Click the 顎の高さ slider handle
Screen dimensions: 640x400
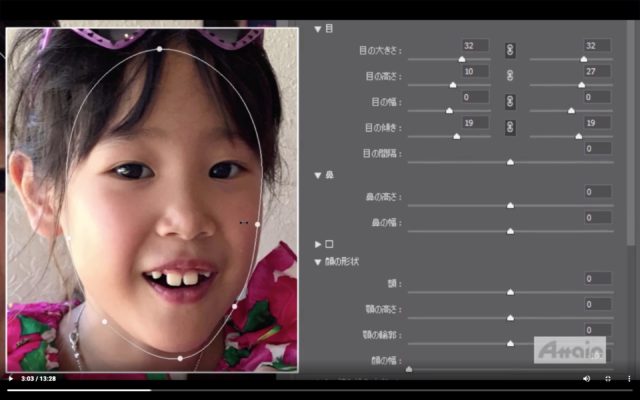[x=510, y=318]
